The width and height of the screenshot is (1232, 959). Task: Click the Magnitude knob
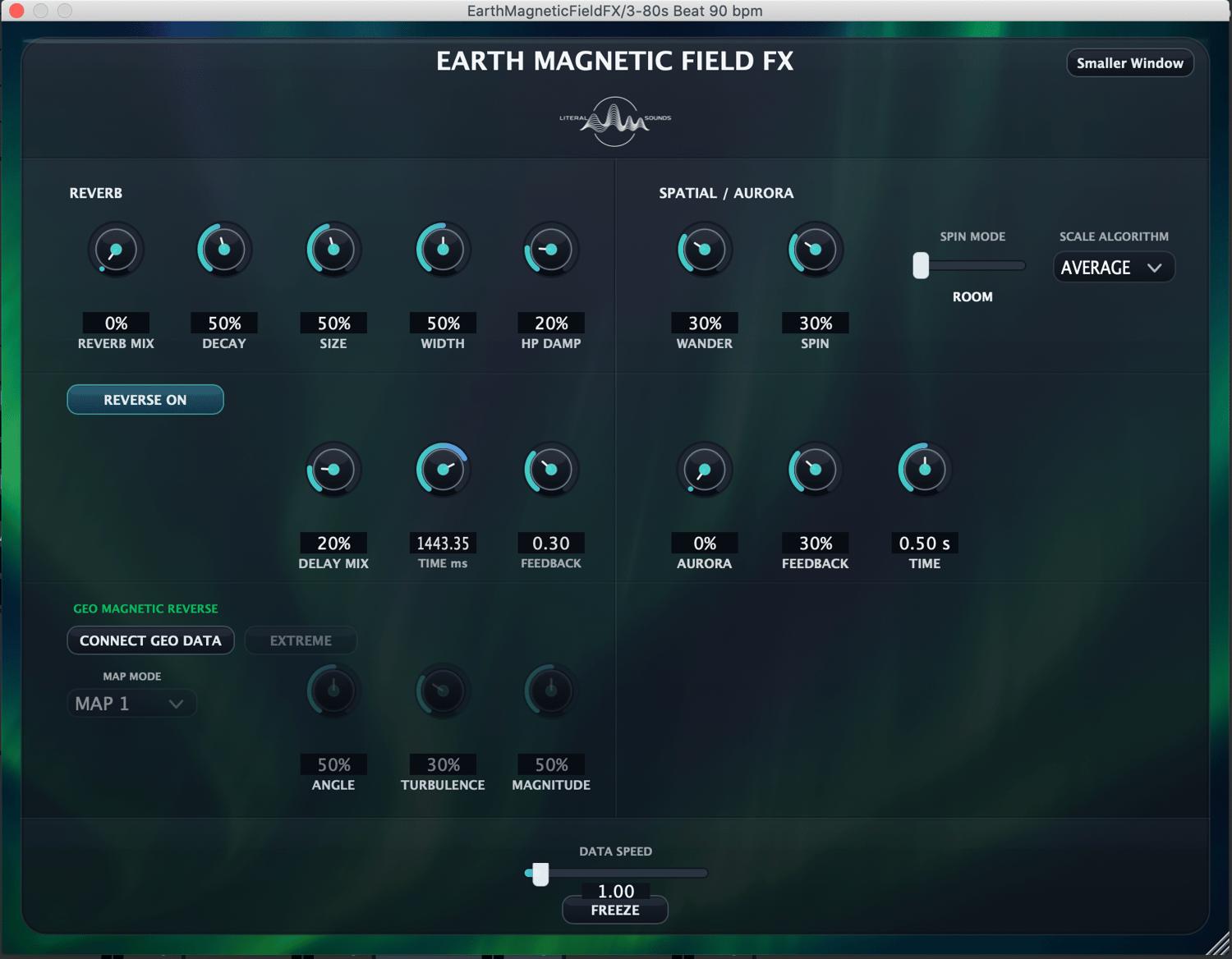click(551, 691)
